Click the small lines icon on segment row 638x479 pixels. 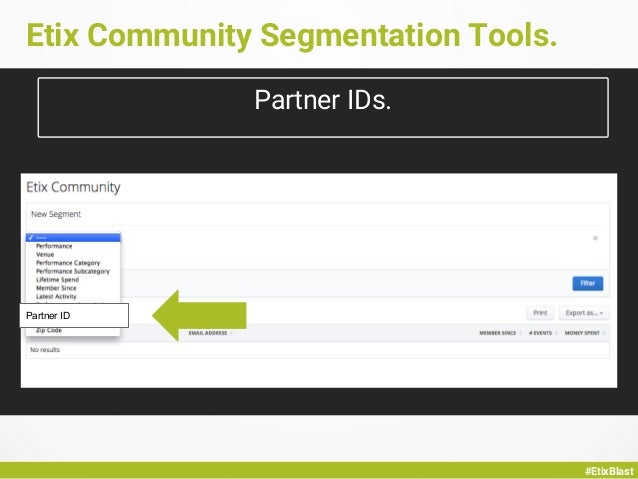595,238
